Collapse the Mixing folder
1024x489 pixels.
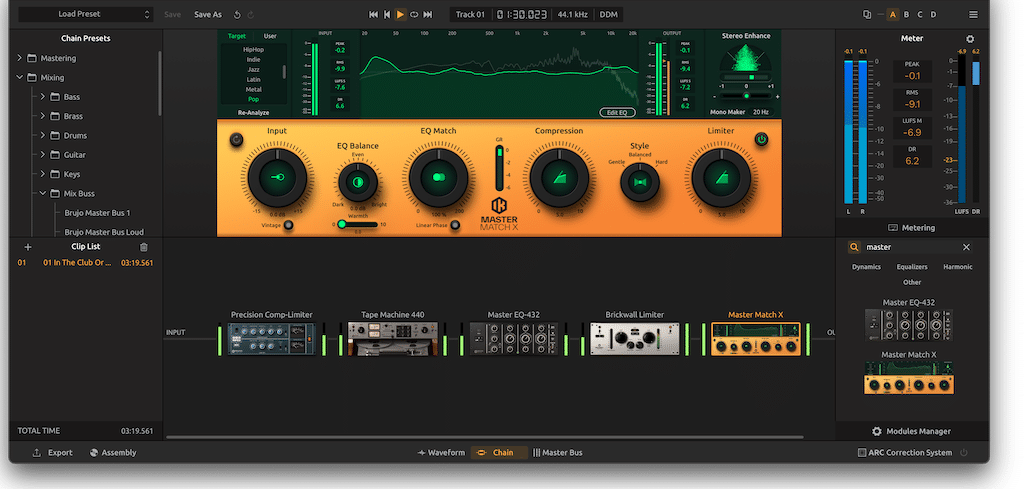(x=20, y=77)
